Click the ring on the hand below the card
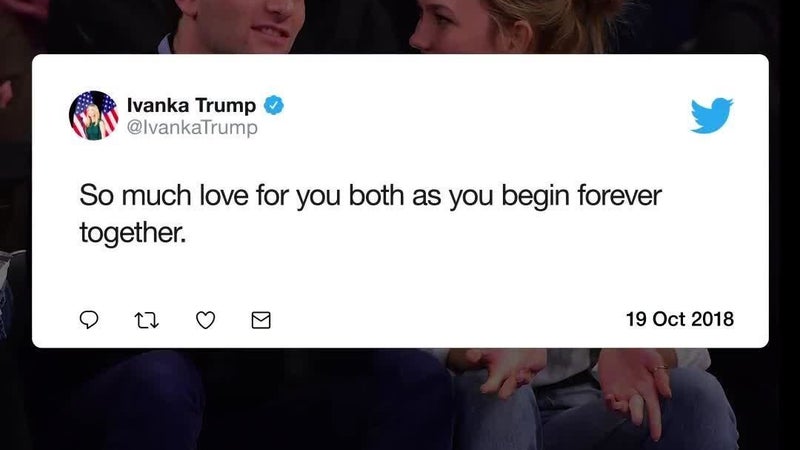This screenshot has width=800, height=450. coord(660,368)
